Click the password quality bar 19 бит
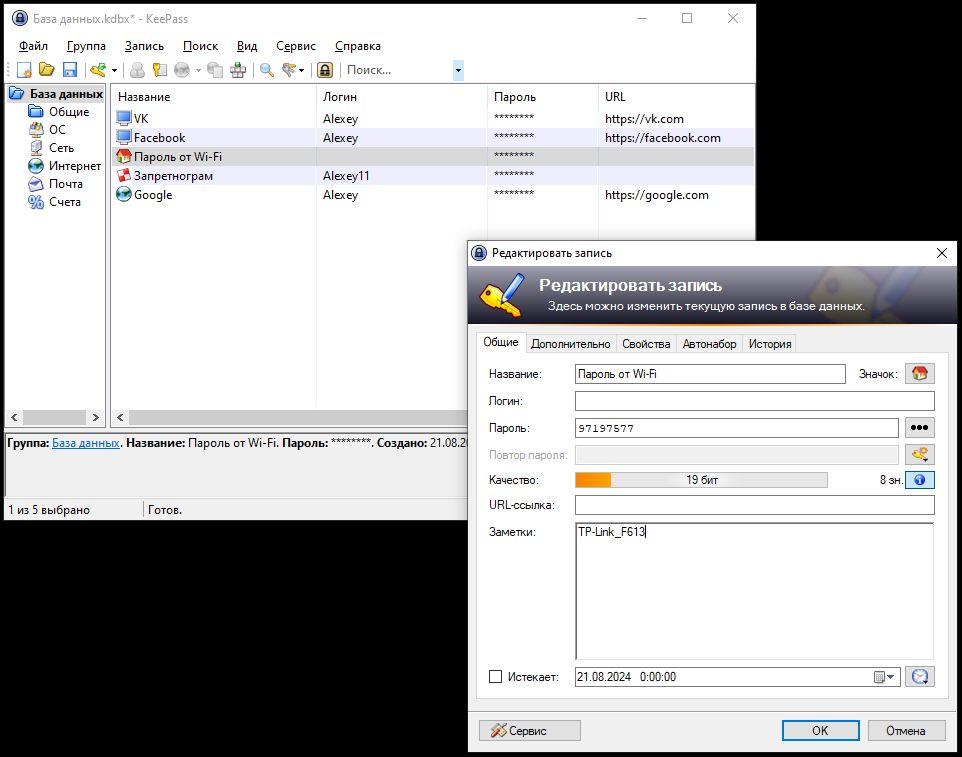 (x=701, y=480)
